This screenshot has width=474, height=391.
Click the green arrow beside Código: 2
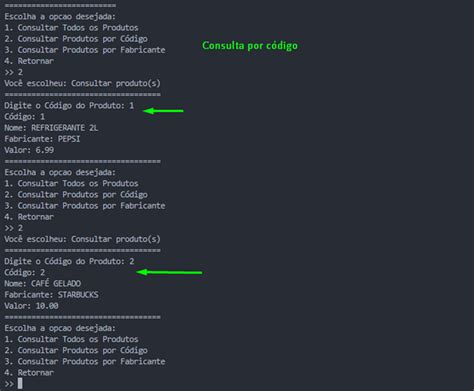[169, 272]
